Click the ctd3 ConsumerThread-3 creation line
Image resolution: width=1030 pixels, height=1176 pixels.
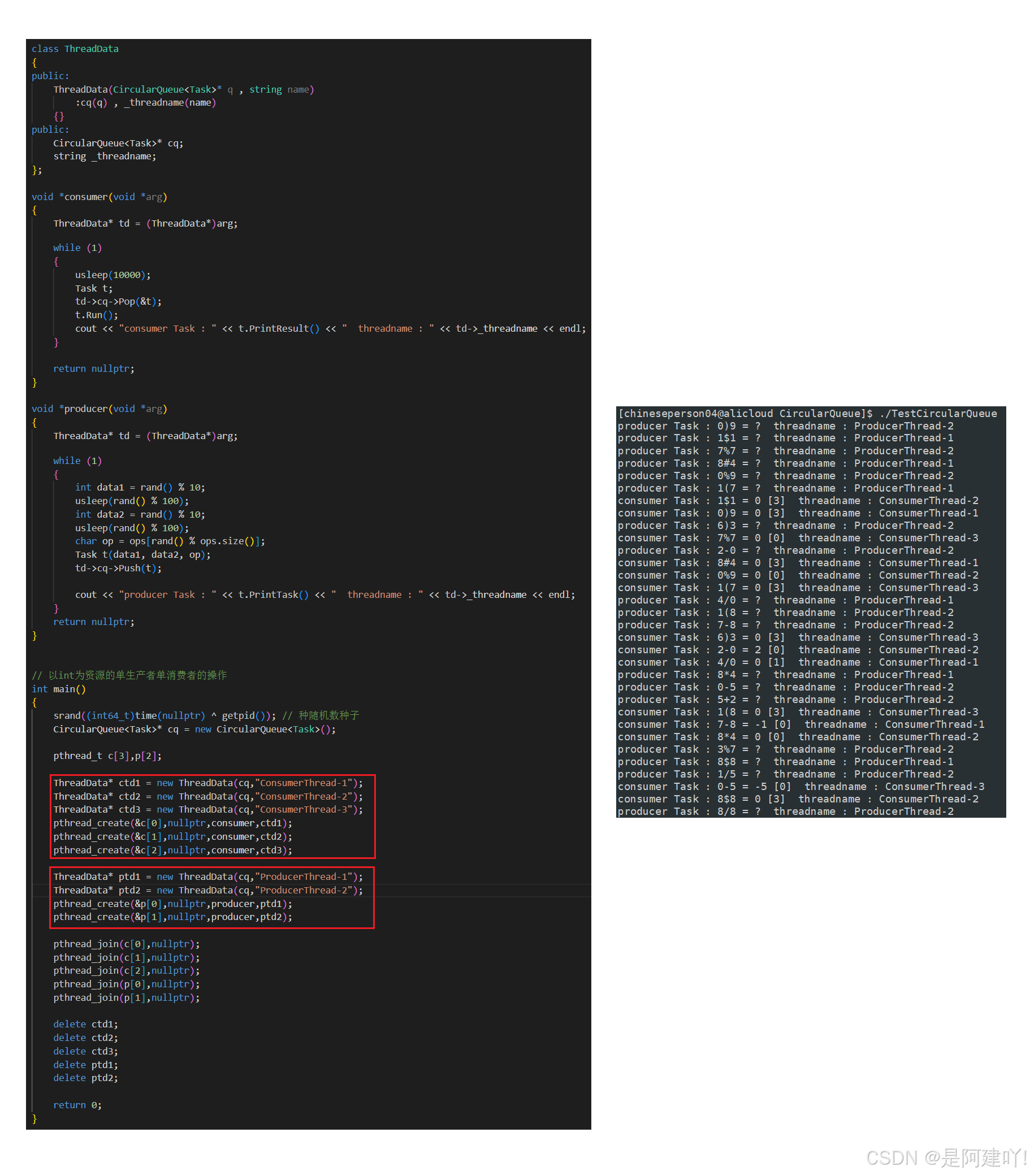point(208,809)
